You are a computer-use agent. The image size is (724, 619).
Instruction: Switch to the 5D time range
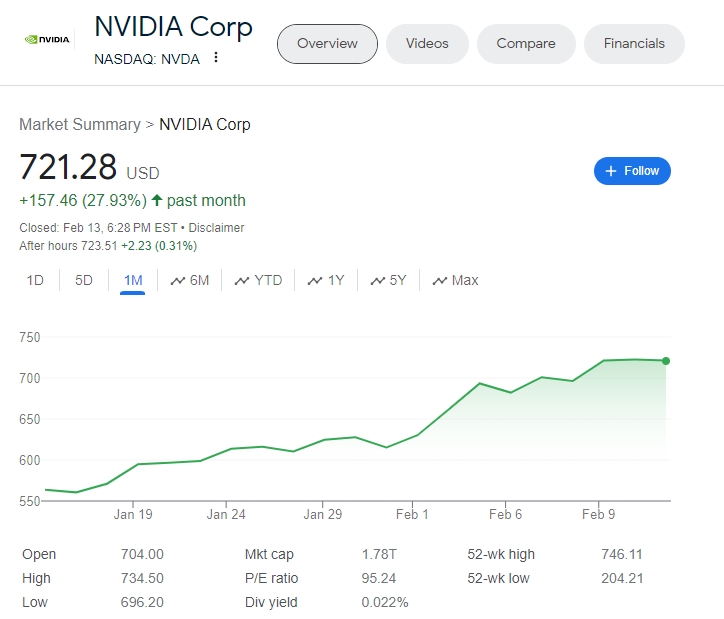pos(84,280)
